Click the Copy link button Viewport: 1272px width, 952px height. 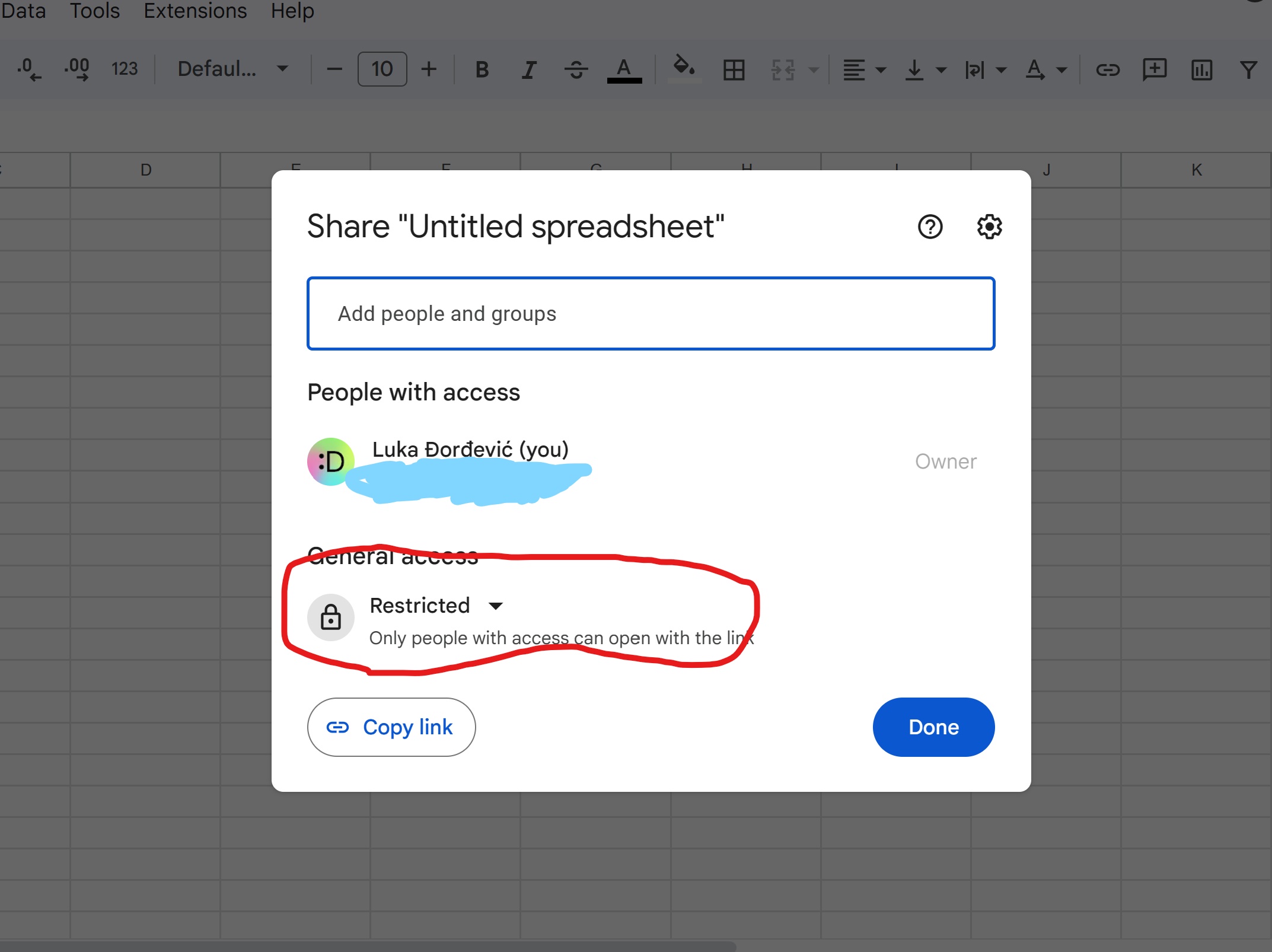click(391, 727)
